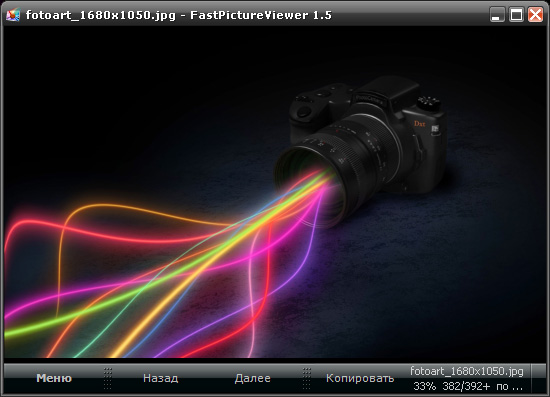Click the fotoart_1680x1050.jpg file name in status panel
Viewport: 550px width, 397px height.
(x=467, y=371)
